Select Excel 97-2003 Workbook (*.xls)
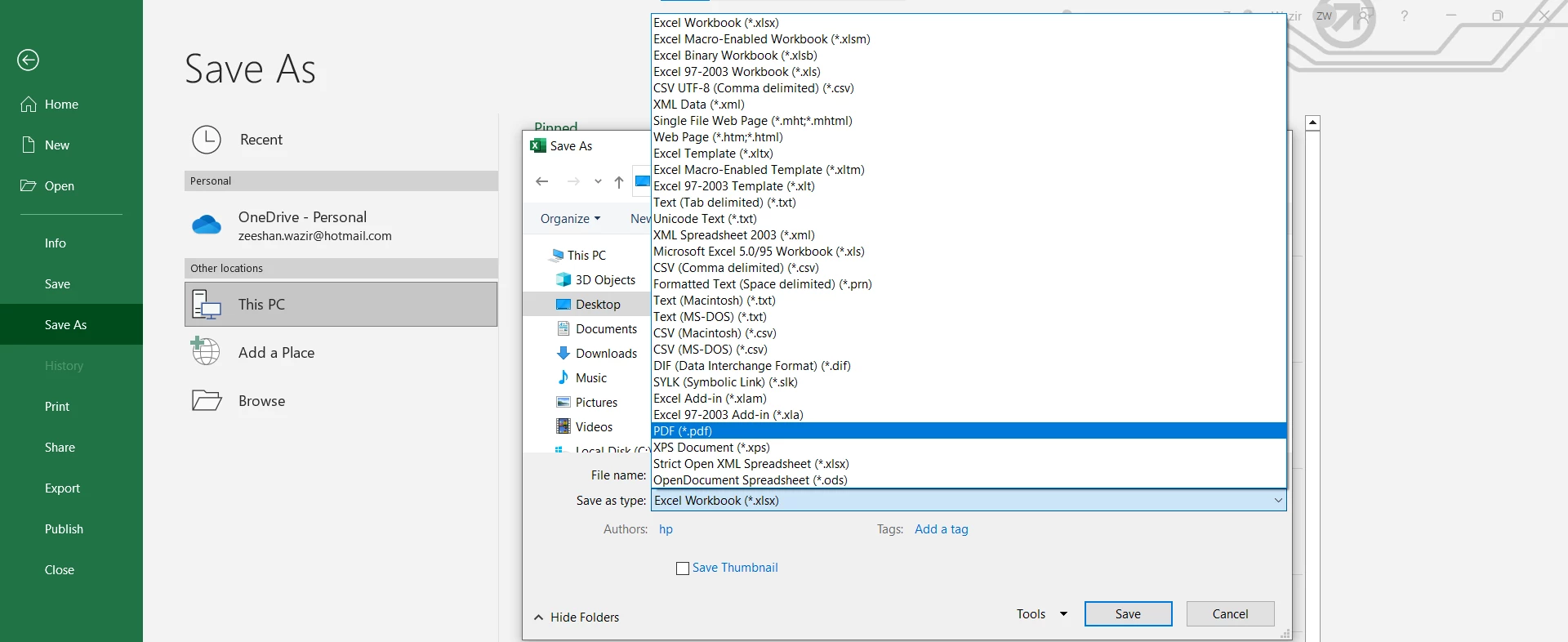The height and width of the screenshot is (642, 1568). tap(969, 72)
